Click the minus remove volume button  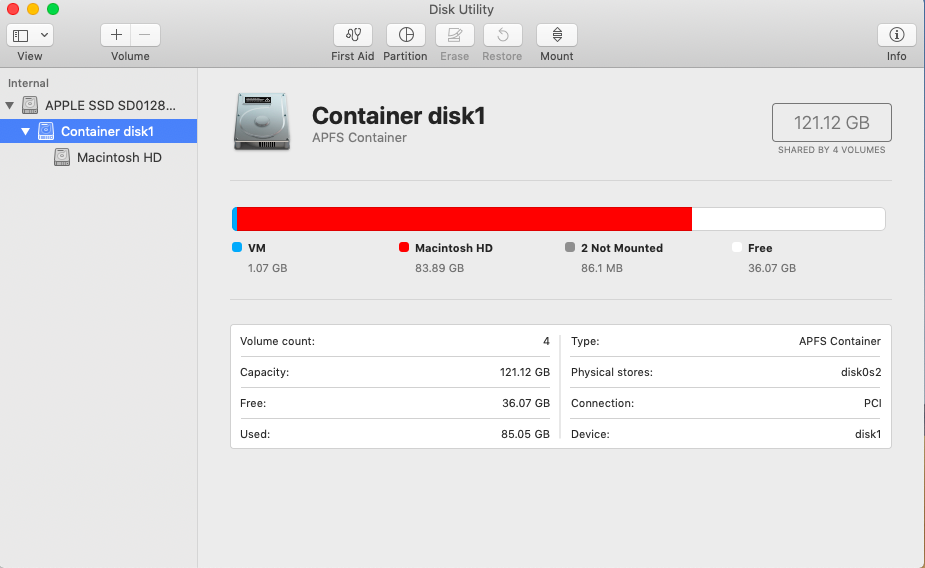coord(145,35)
